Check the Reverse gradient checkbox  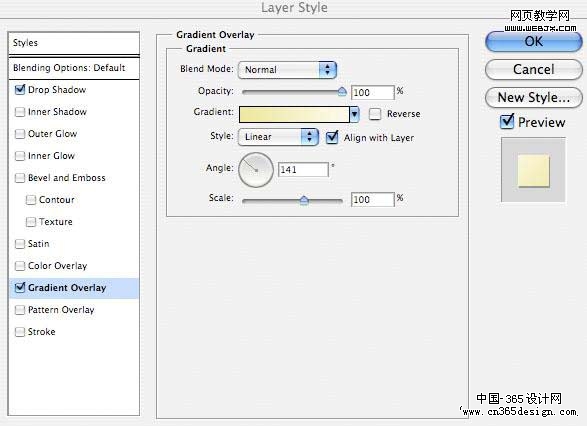tap(375, 114)
